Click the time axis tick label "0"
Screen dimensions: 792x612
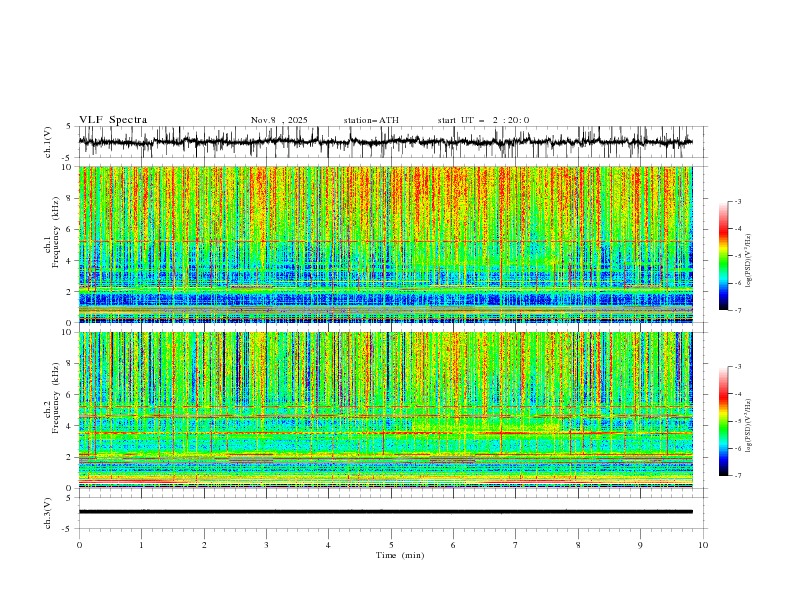point(79,545)
